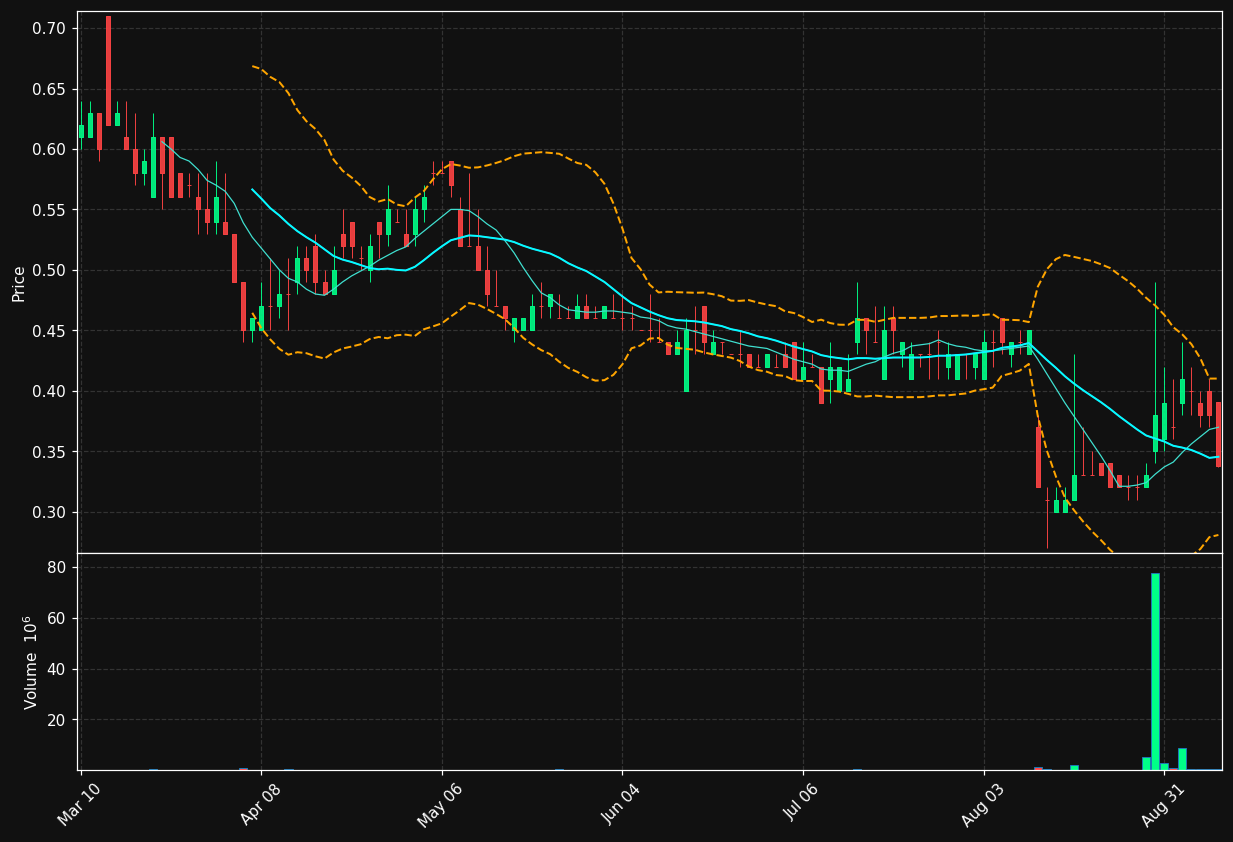Click the 0.65 price axis label
1233x842 pixels.
point(48,89)
